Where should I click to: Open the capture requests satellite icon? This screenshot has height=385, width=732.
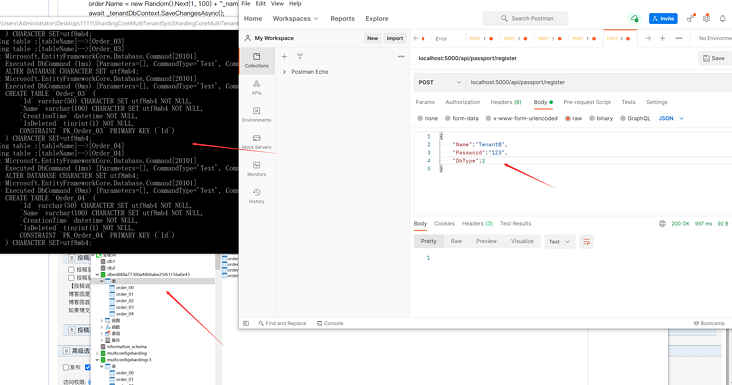(x=690, y=19)
